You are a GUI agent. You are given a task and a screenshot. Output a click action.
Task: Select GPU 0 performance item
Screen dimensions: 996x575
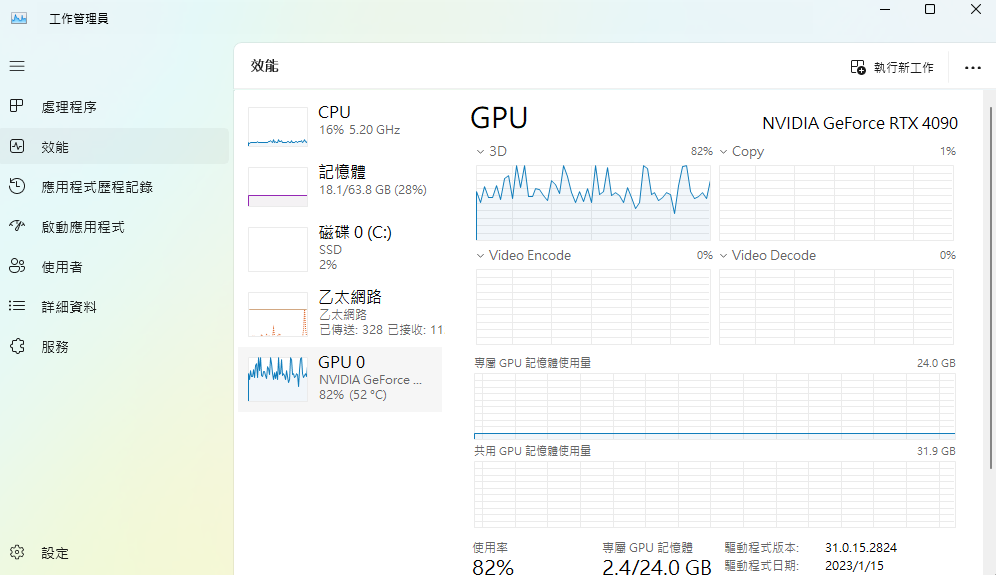[x=340, y=379]
